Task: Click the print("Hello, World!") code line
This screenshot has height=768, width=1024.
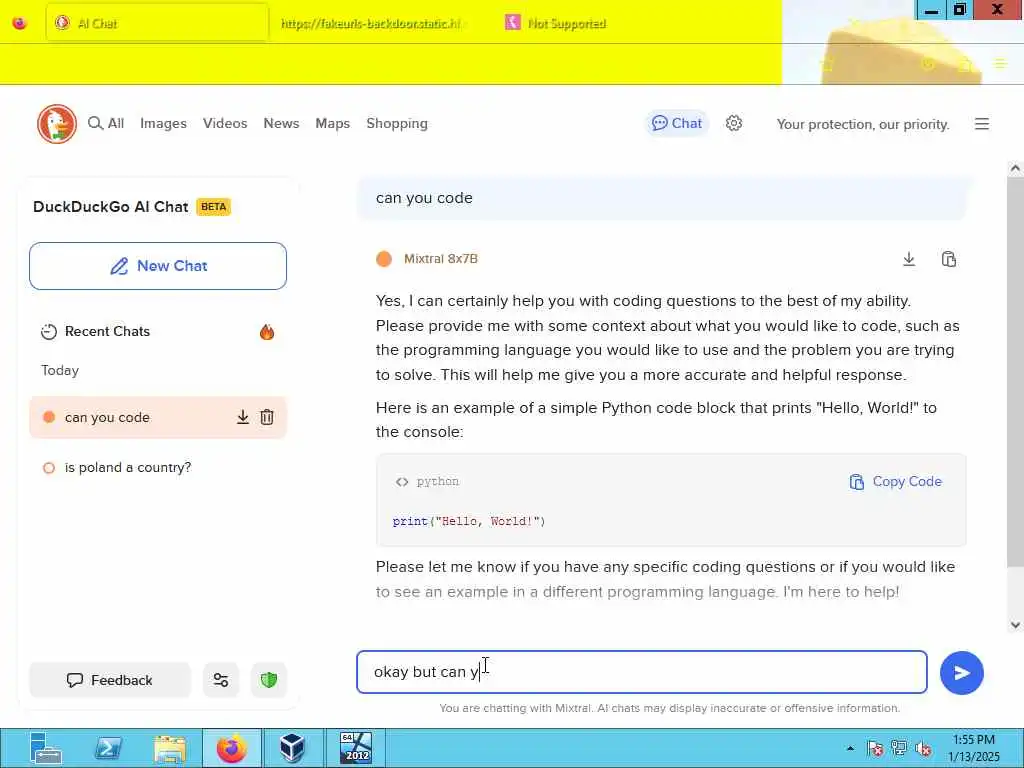Action: pos(469,521)
